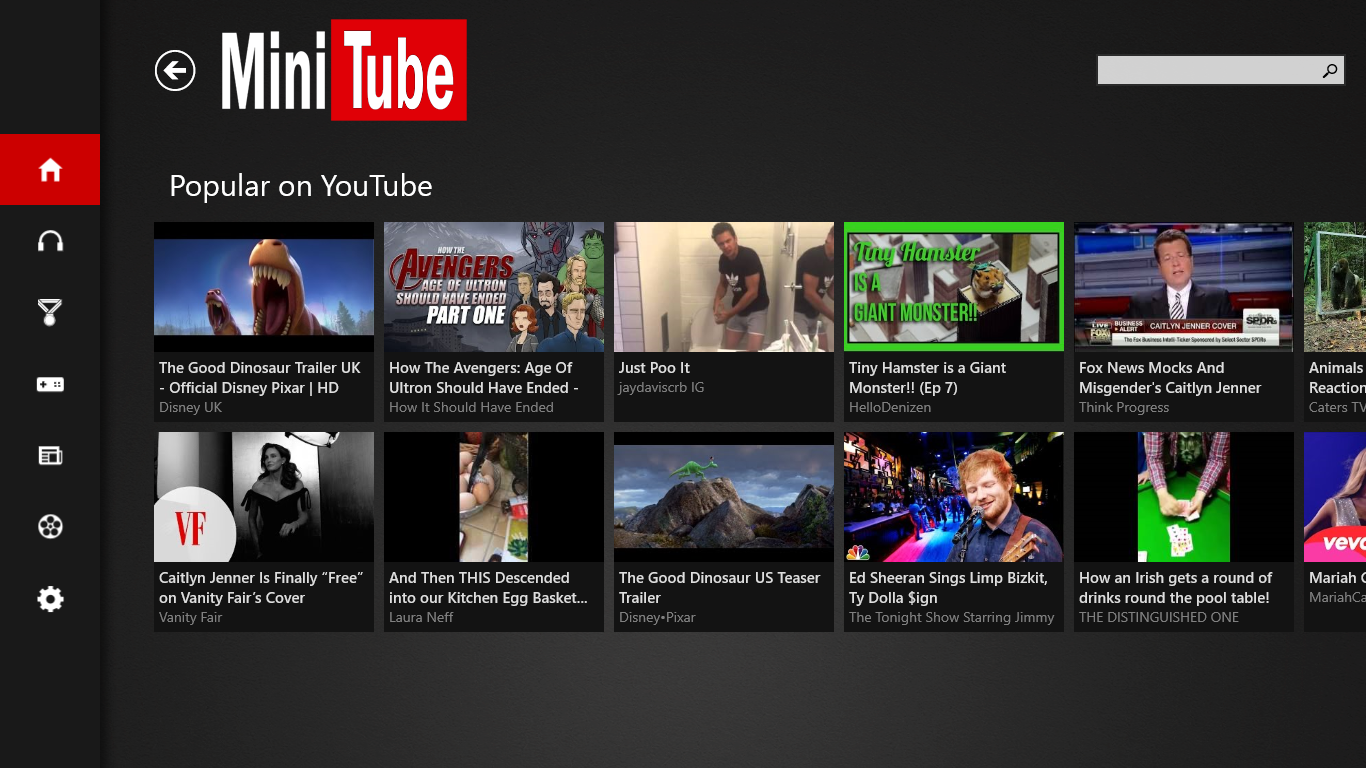1366x768 pixels.
Task: Click the MiniTube logo
Action: click(x=343, y=70)
